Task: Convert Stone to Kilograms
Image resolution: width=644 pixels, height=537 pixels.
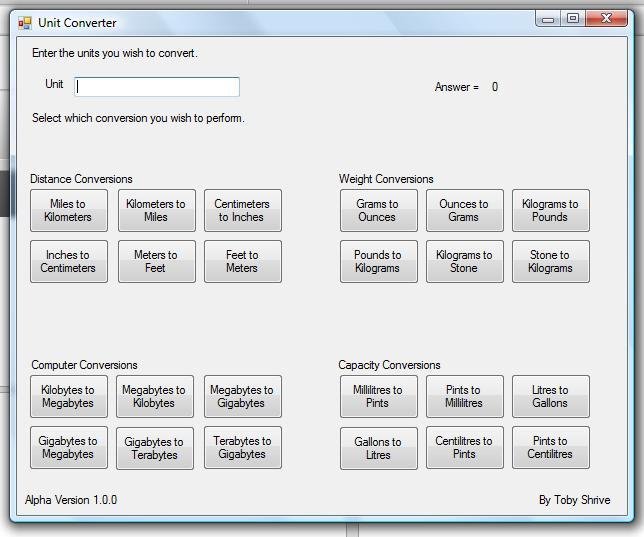Action: click(x=551, y=261)
